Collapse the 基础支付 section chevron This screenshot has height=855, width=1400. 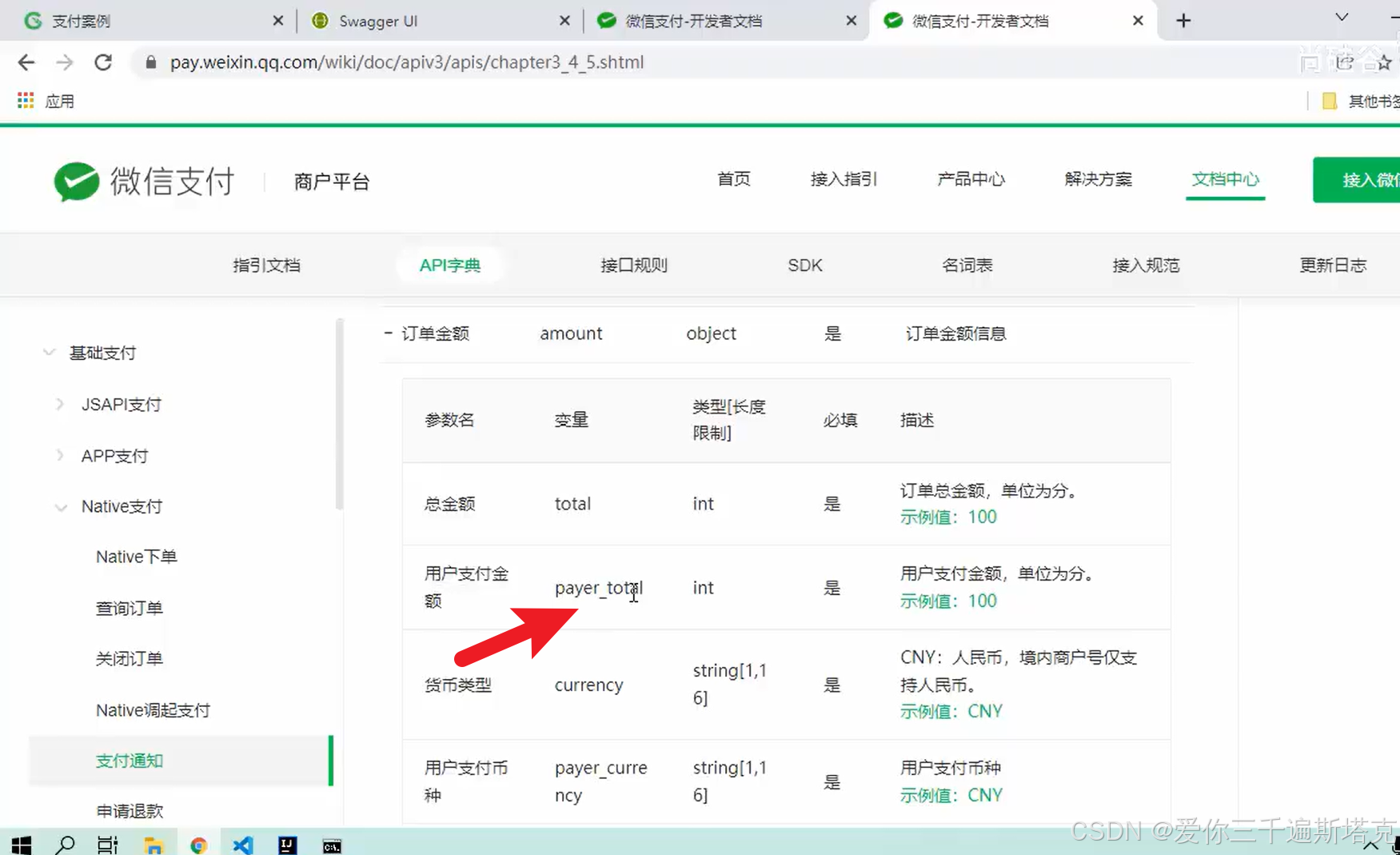pyautogui.click(x=49, y=352)
